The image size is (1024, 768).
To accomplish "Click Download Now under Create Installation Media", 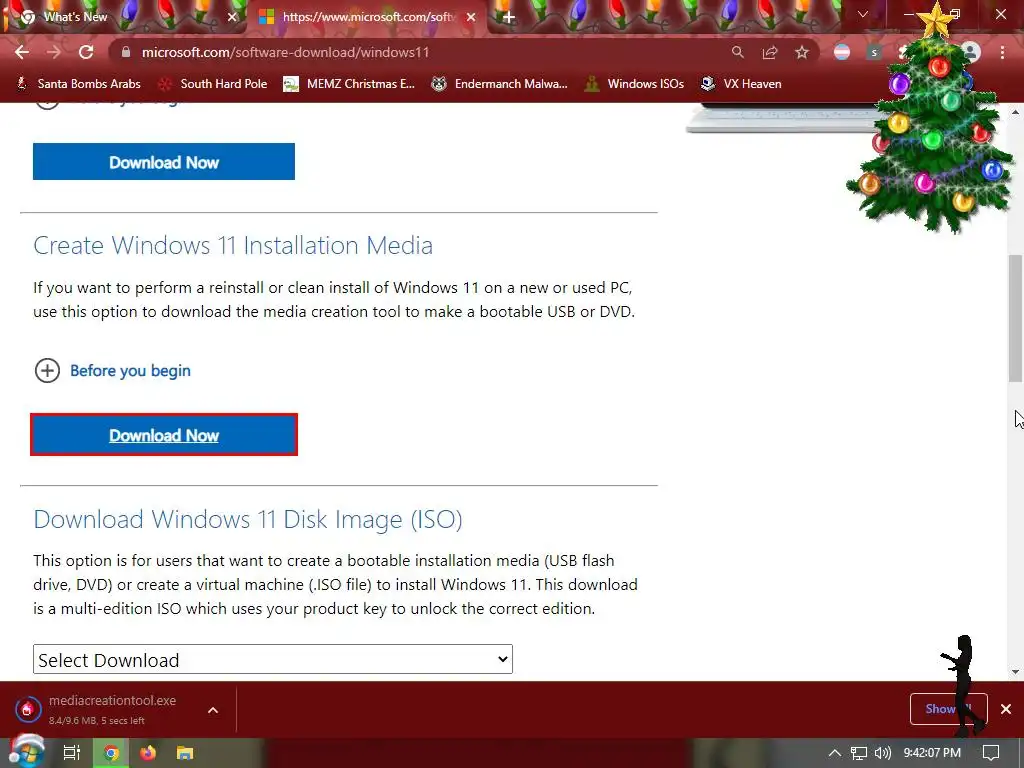I will [x=164, y=435].
